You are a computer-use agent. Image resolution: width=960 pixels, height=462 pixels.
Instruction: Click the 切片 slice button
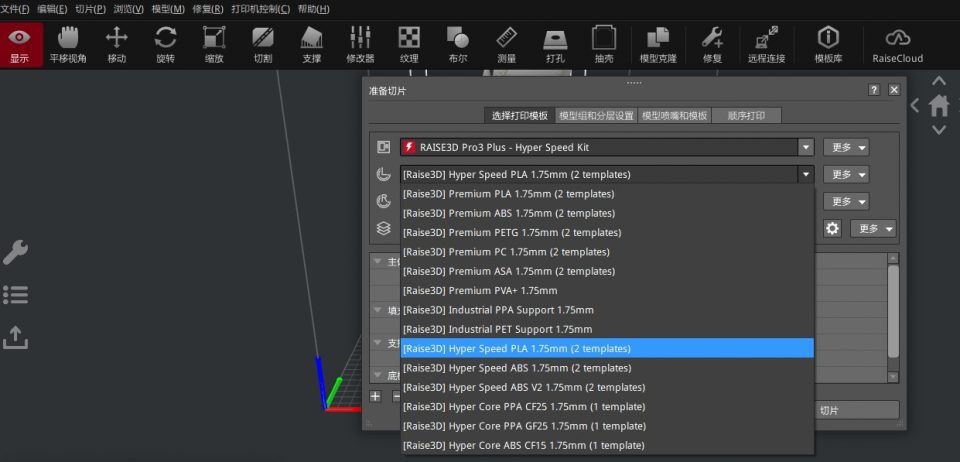[x=857, y=411]
